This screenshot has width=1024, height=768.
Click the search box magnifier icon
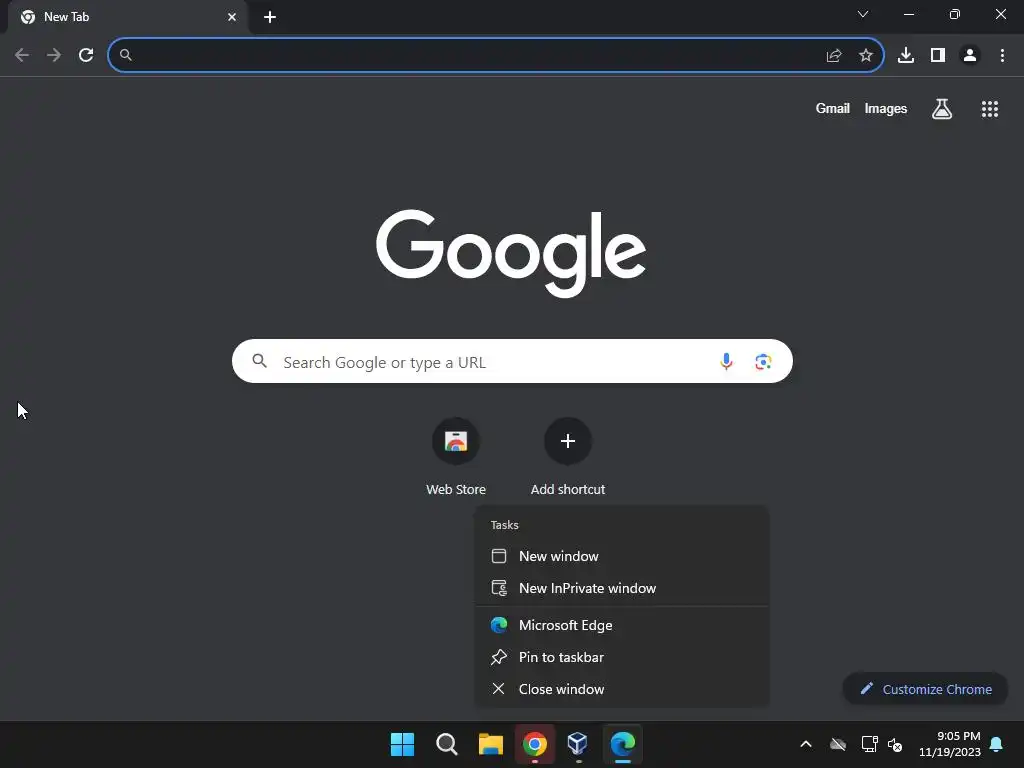259,361
